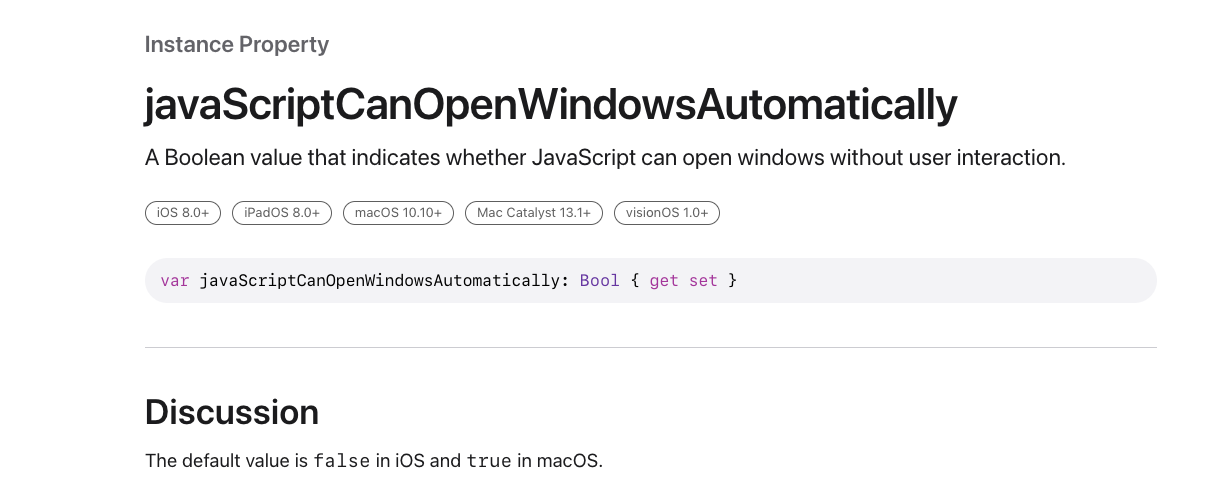Click the 'set' keyword in the declaration

click(x=703, y=281)
